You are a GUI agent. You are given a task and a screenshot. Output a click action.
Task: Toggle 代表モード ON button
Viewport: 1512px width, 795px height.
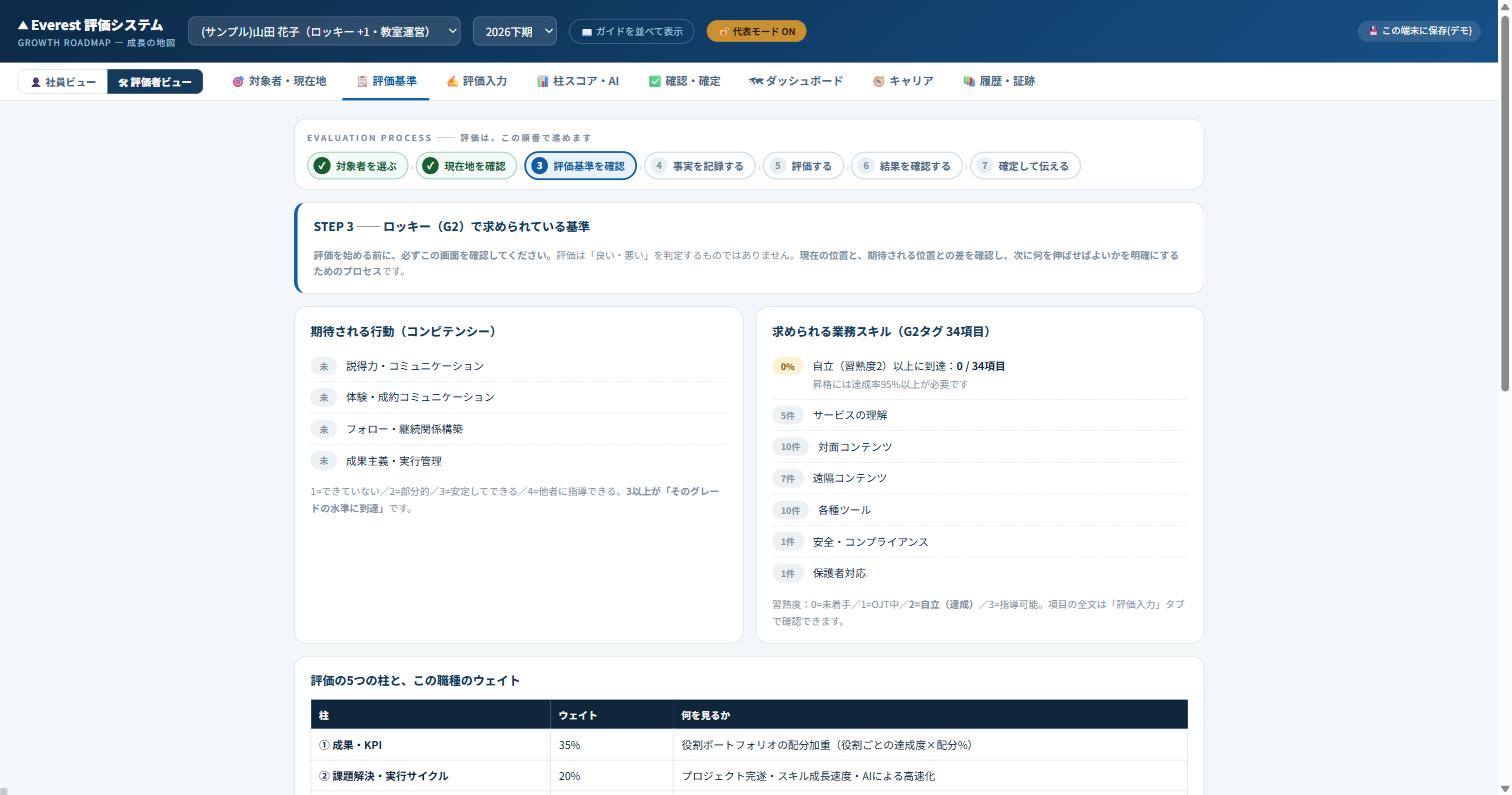[x=756, y=32]
